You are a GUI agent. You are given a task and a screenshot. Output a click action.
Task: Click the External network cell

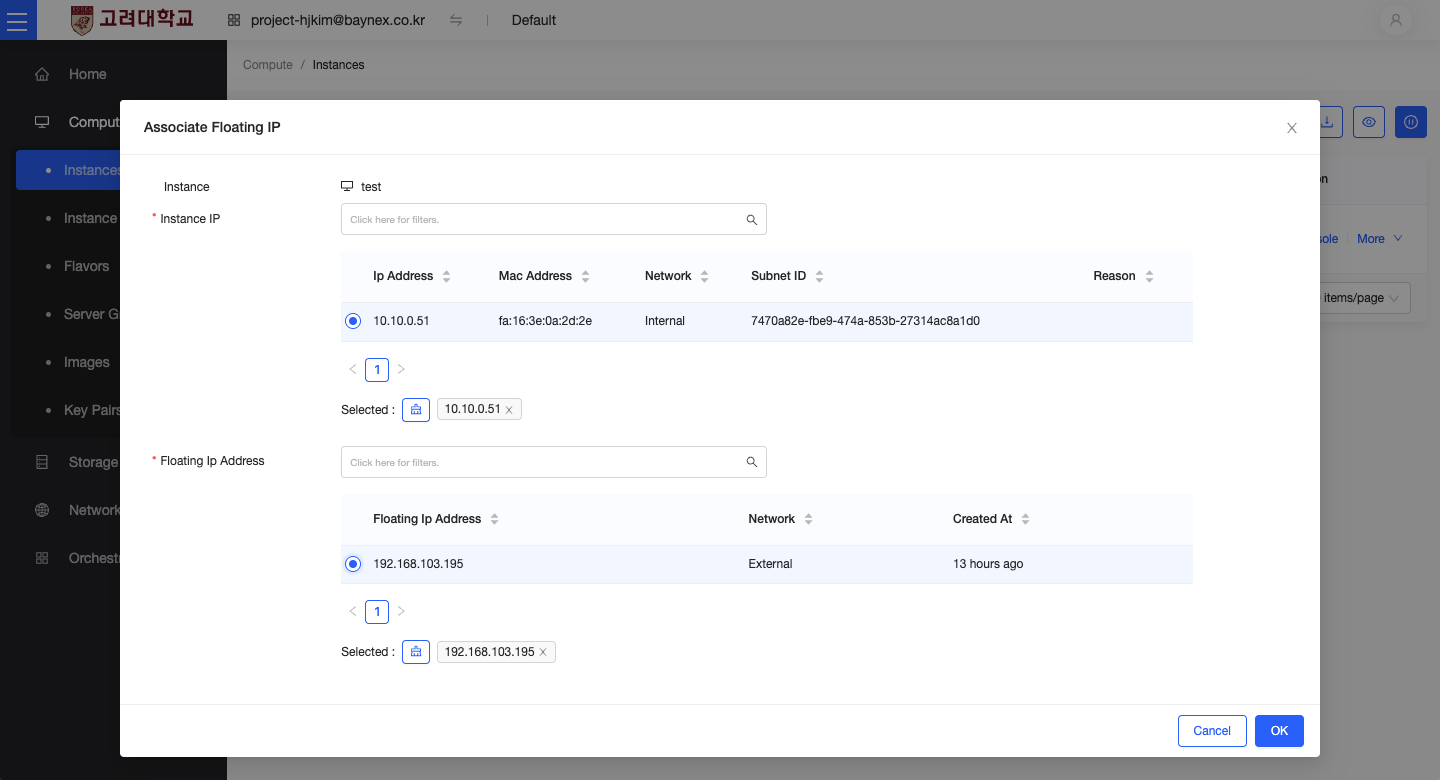click(770, 564)
